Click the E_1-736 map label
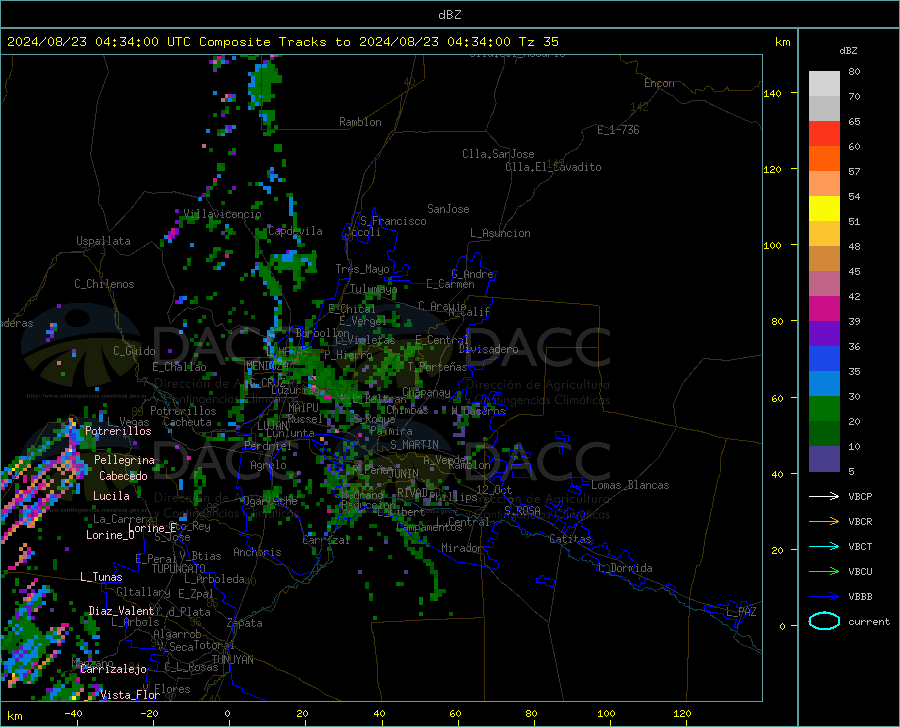Viewport: 900px width, 727px height. click(618, 130)
